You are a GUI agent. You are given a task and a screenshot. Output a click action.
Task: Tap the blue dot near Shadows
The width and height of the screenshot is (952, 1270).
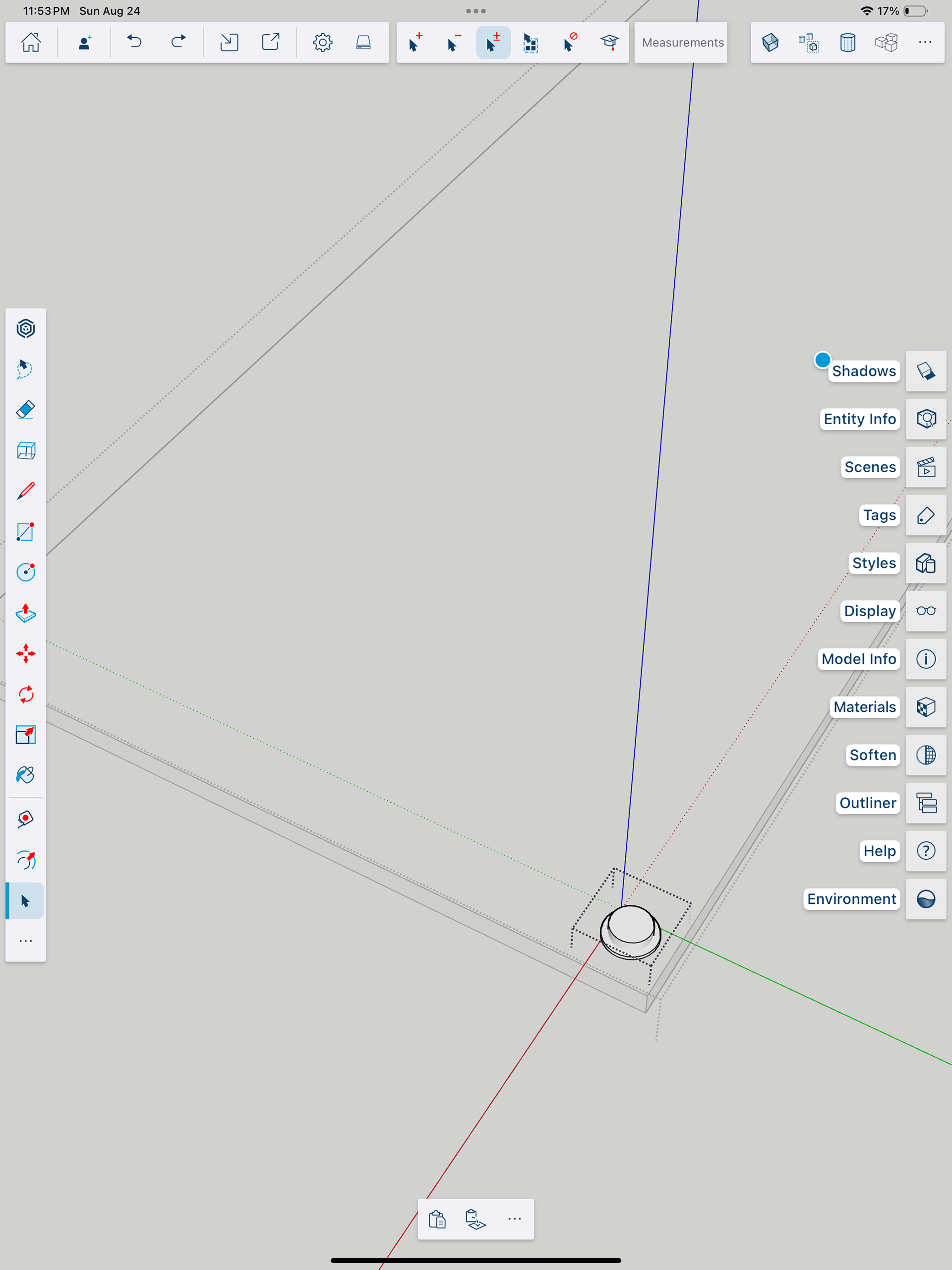point(822,360)
